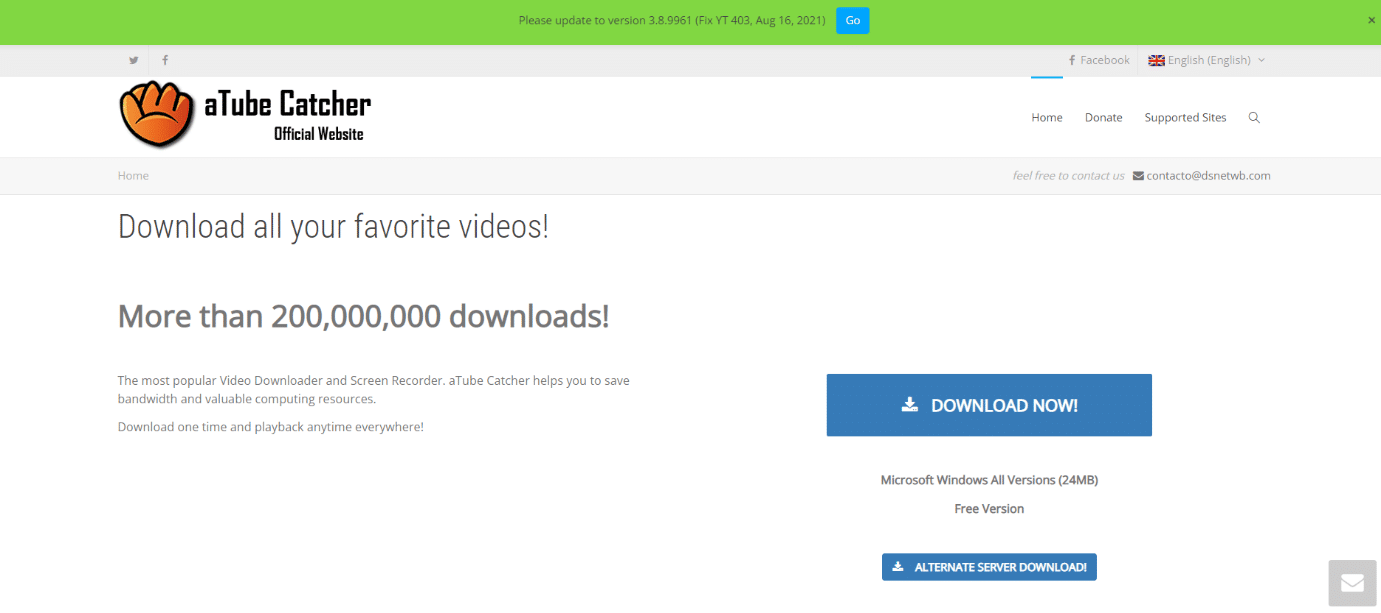Screen dimensions: 1381x613
Task: Expand the English (English) language dropdown
Action: pos(1207,60)
